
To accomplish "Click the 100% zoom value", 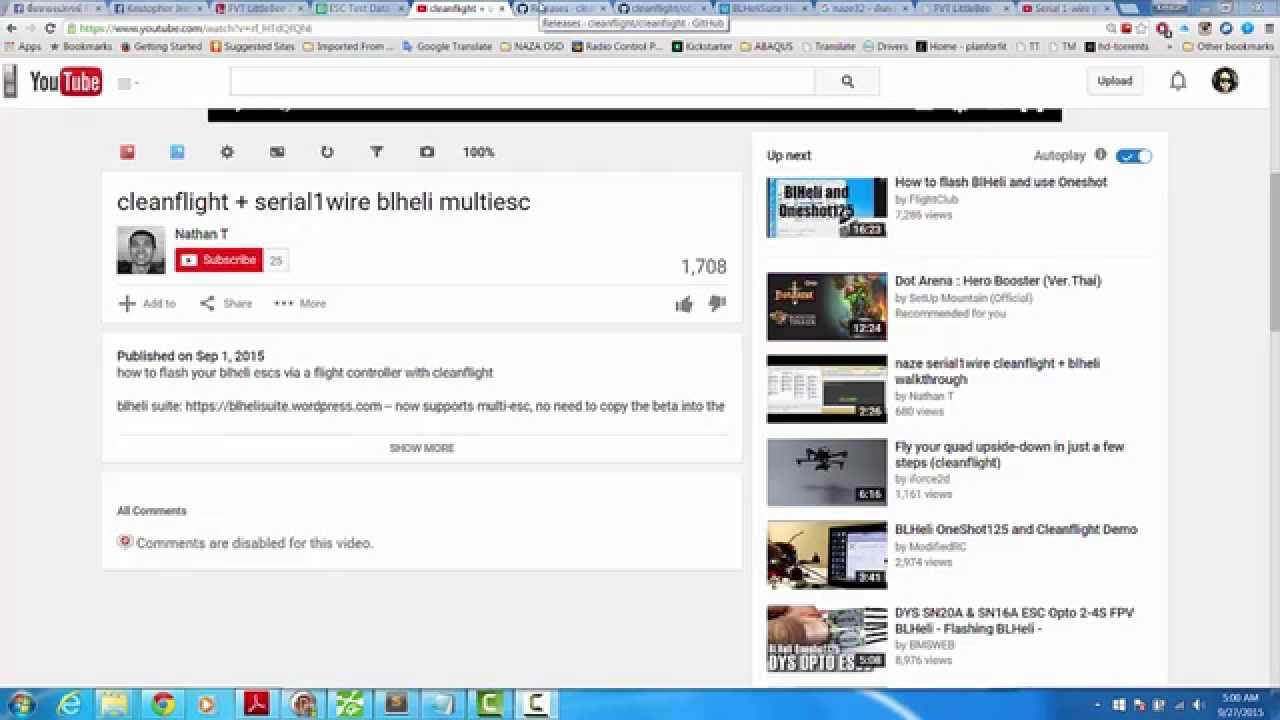I will click(478, 152).
